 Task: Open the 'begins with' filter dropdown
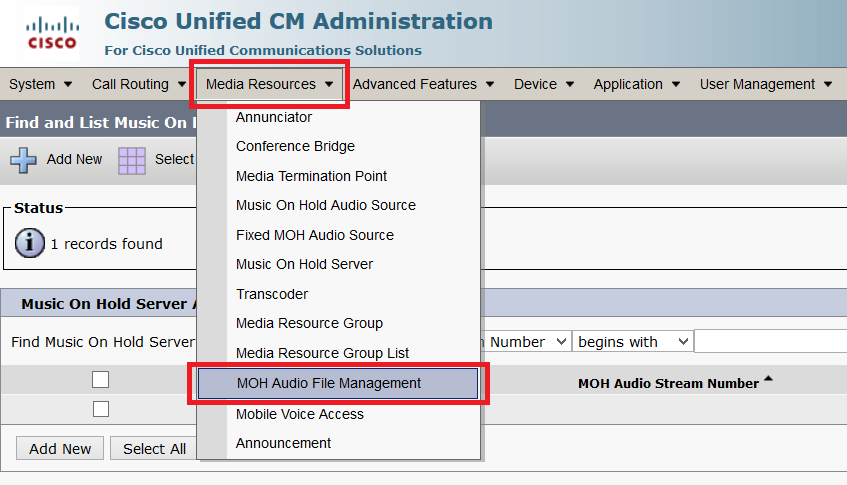pos(633,342)
